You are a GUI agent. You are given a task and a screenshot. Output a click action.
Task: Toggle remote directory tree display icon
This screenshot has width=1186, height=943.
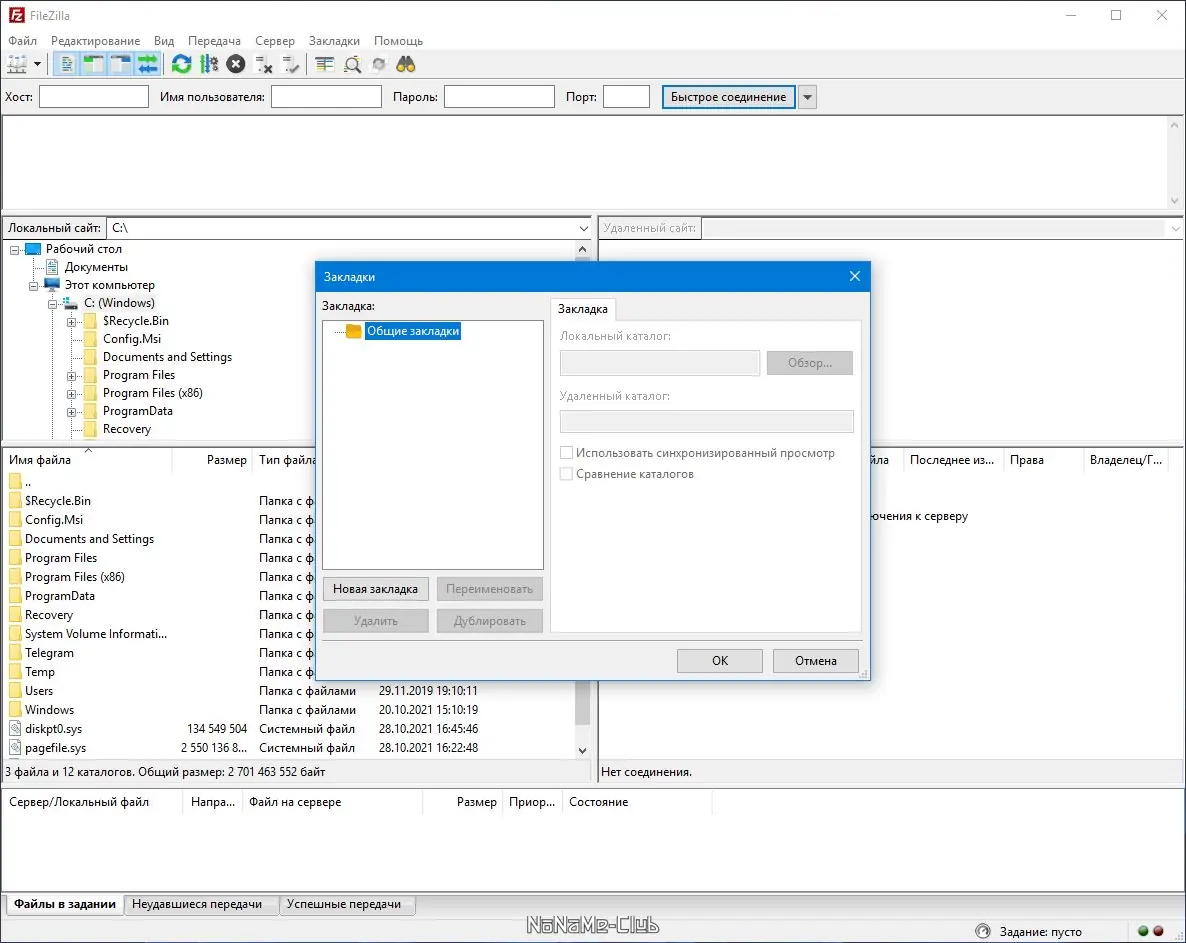(121, 64)
